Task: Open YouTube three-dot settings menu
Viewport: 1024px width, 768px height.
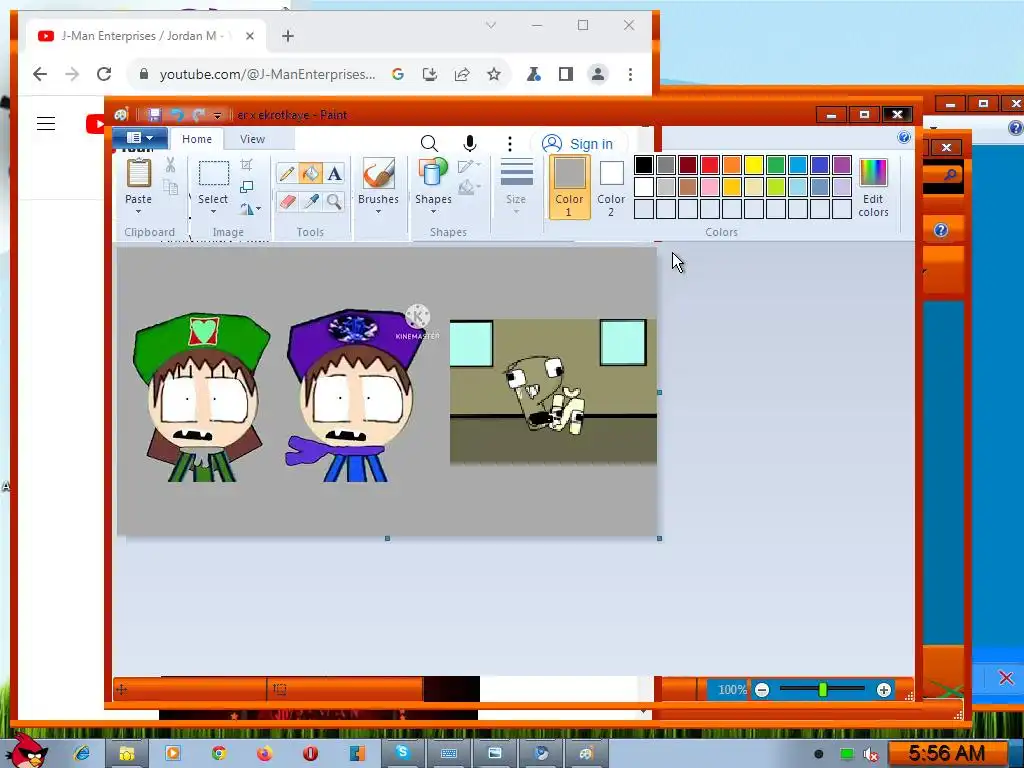Action: [x=510, y=144]
